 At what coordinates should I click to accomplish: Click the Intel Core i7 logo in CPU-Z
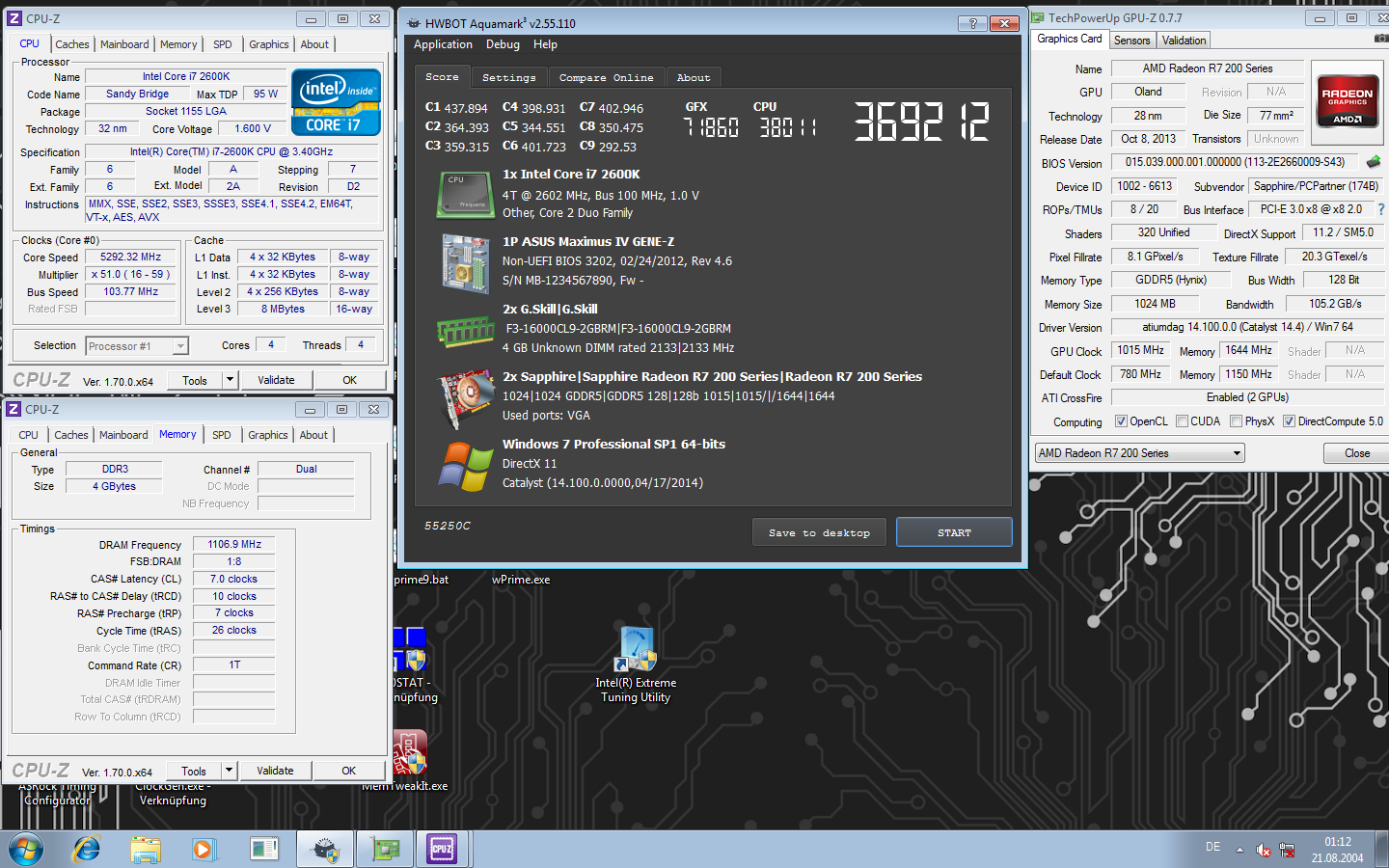(x=336, y=102)
